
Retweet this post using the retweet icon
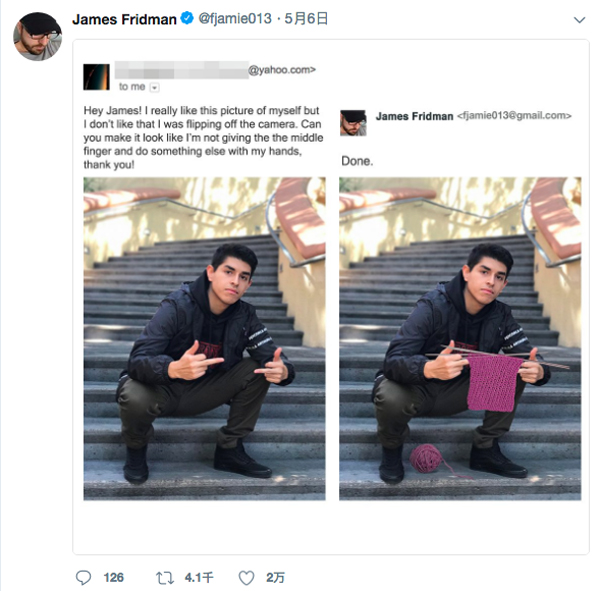click(167, 577)
